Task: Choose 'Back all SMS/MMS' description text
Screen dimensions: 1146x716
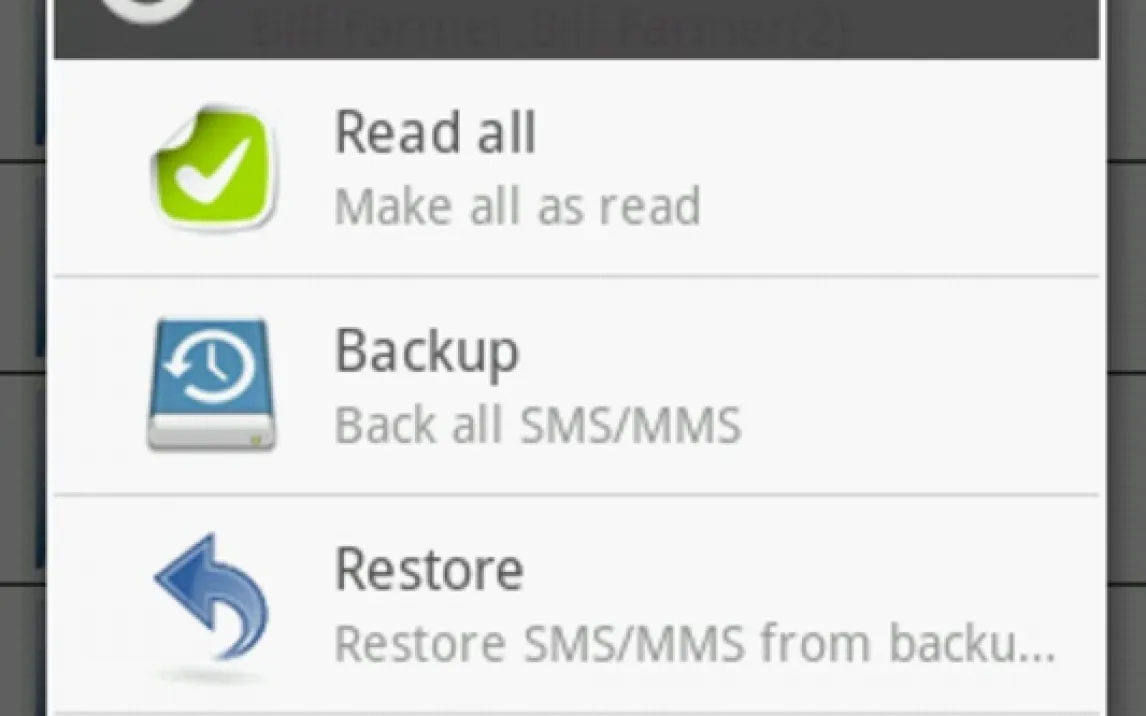Action: (x=538, y=425)
